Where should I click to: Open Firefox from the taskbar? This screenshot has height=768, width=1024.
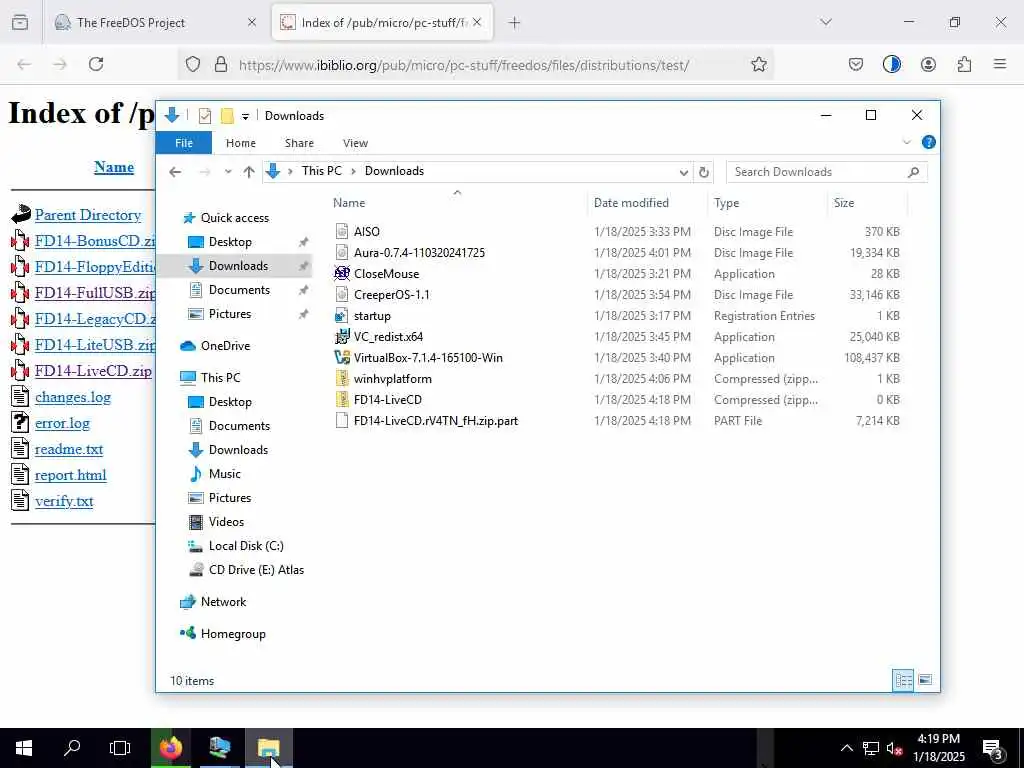click(170, 748)
